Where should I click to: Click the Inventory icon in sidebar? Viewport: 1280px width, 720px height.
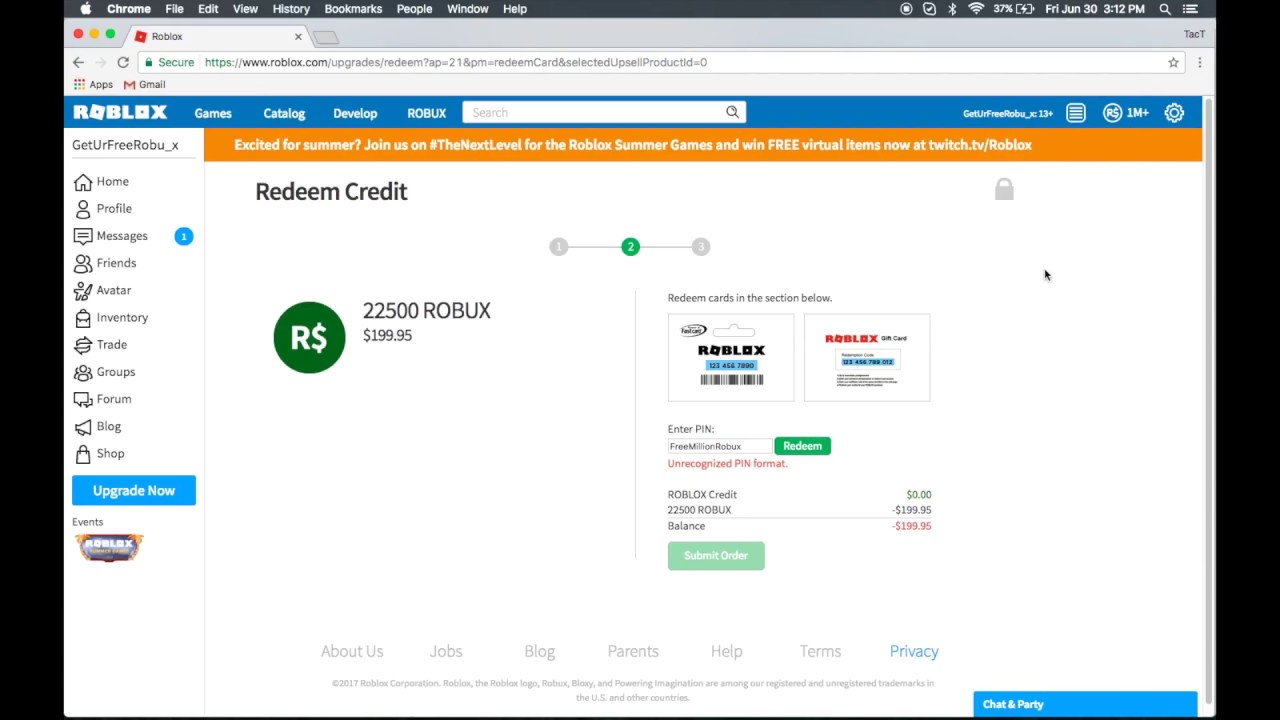click(x=83, y=317)
